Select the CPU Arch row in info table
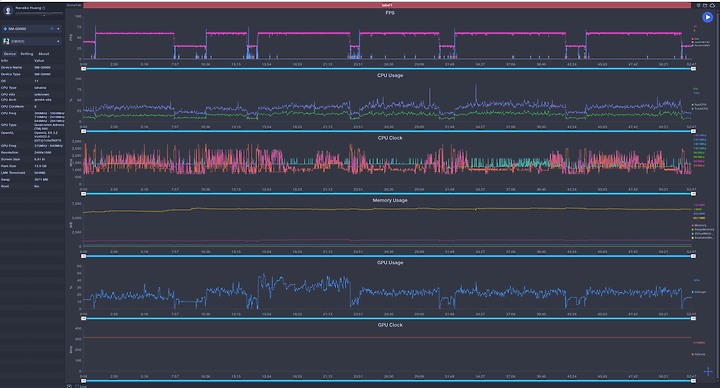 click(x=32, y=100)
